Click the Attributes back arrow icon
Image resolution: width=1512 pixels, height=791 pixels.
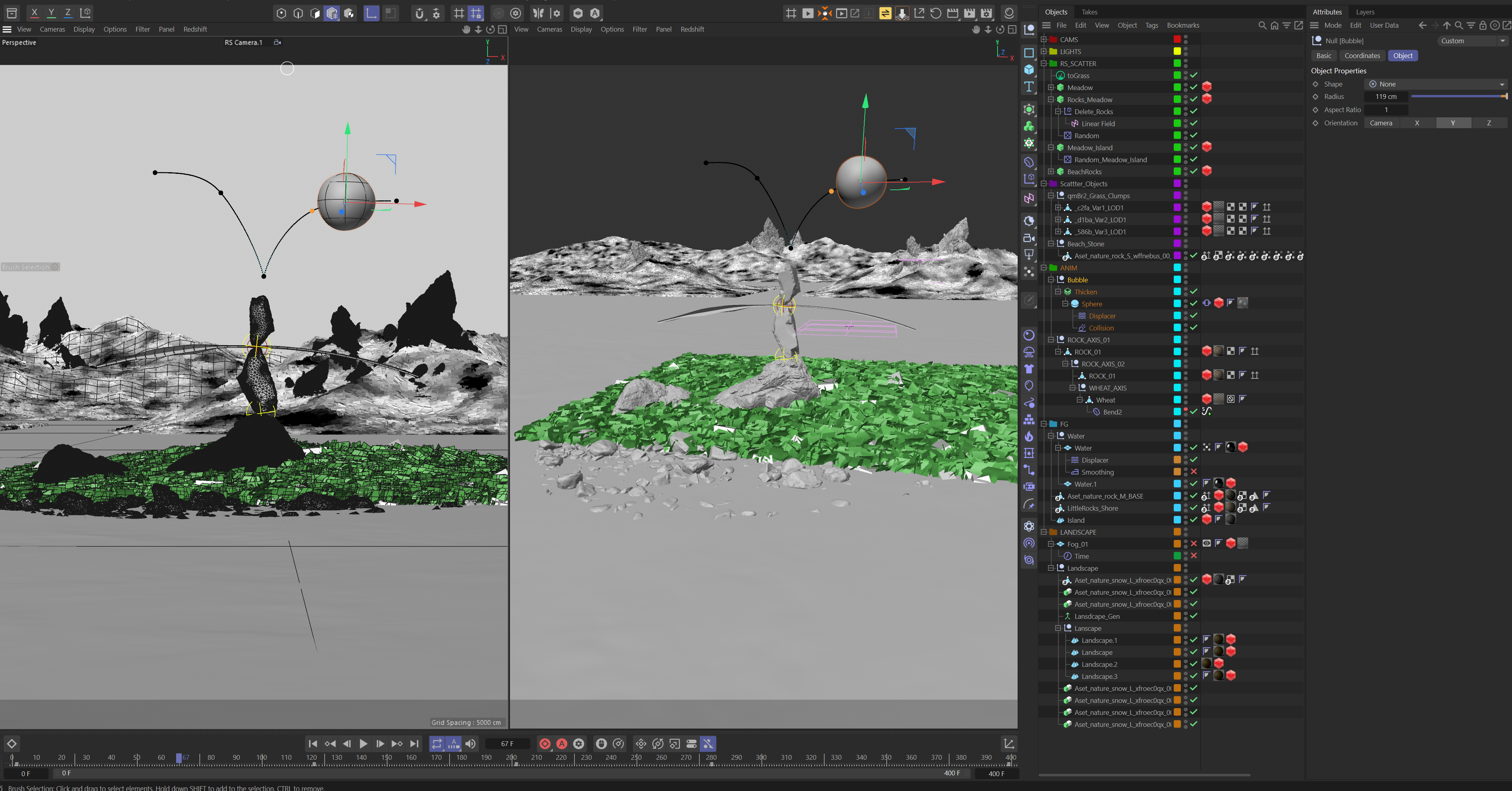[x=1422, y=25]
